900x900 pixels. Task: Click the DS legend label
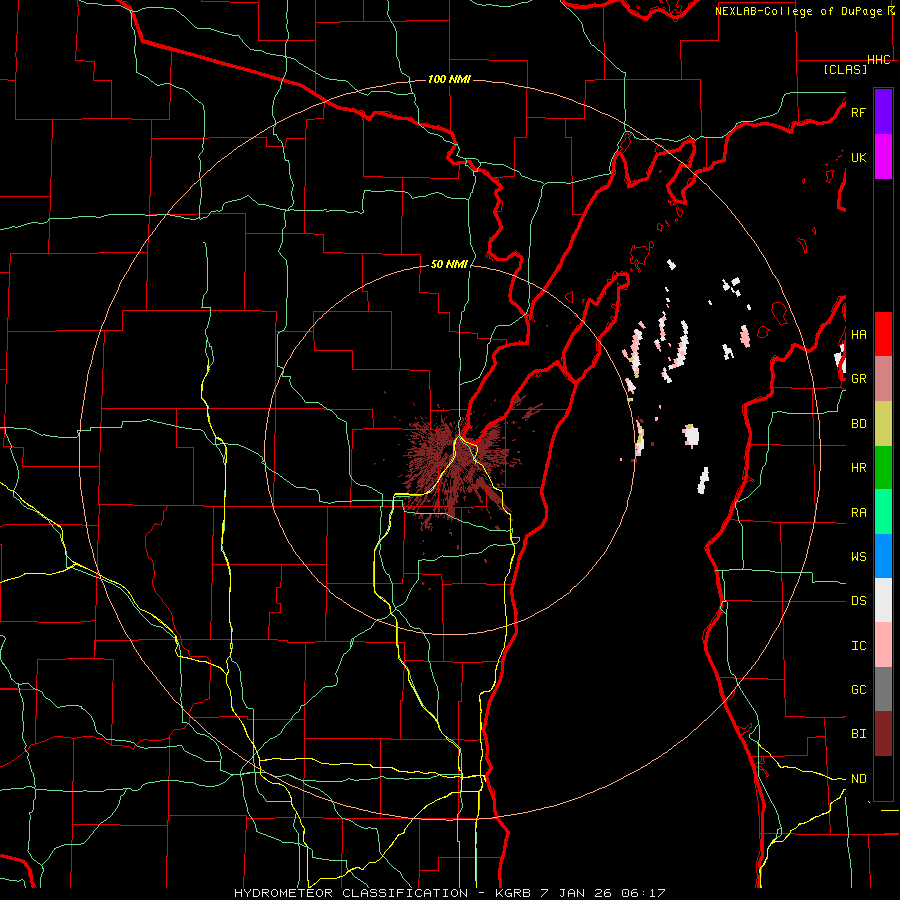(858, 601)
